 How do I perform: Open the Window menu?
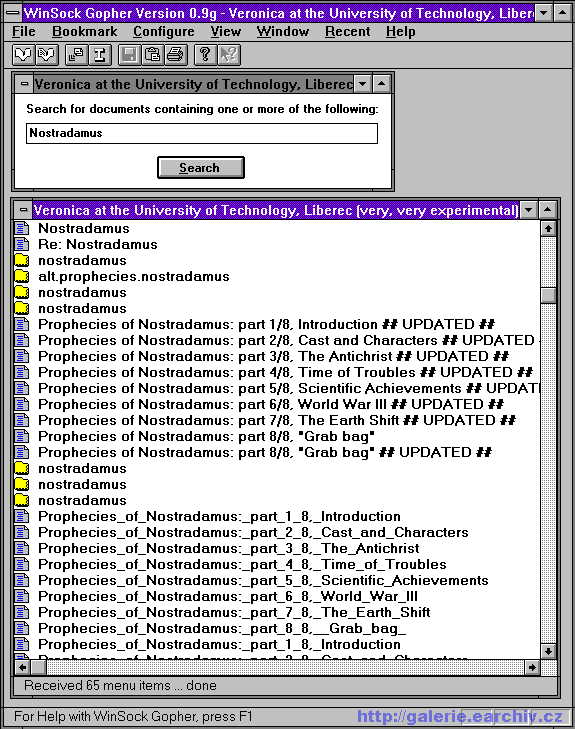tap(283, 32)
